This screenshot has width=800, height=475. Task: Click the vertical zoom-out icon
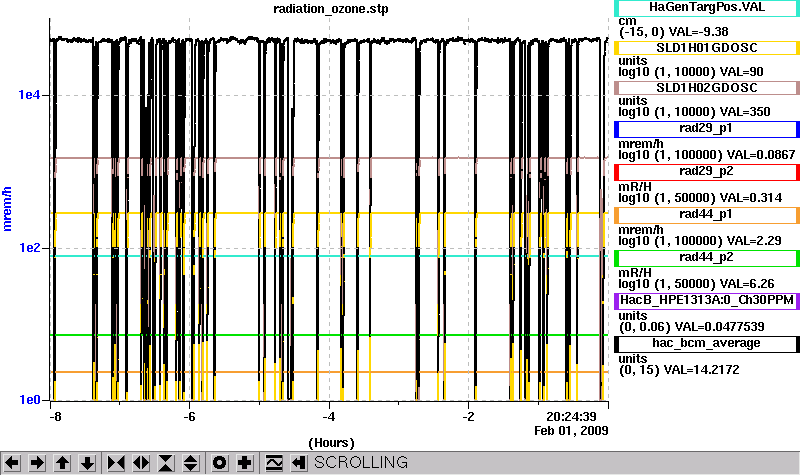191,463
